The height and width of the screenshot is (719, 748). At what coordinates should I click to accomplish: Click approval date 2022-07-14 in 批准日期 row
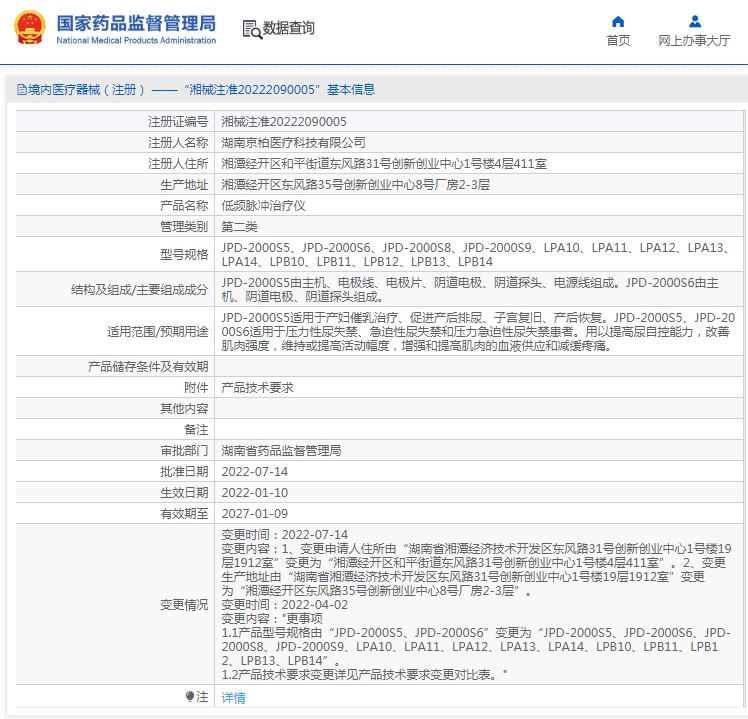pos(255,471)
